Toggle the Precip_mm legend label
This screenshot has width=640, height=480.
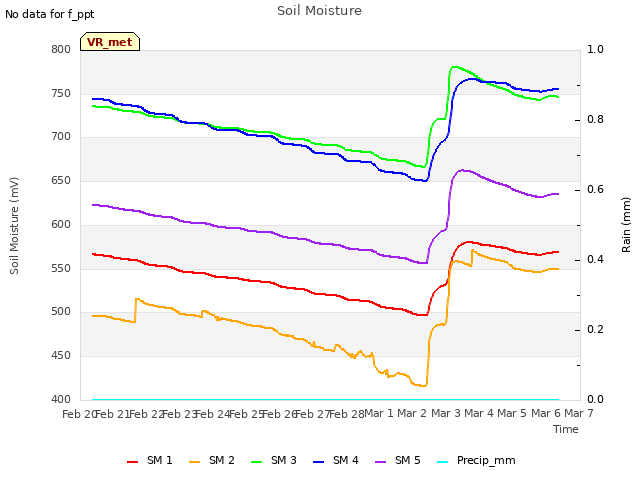(x=486, y=461)
